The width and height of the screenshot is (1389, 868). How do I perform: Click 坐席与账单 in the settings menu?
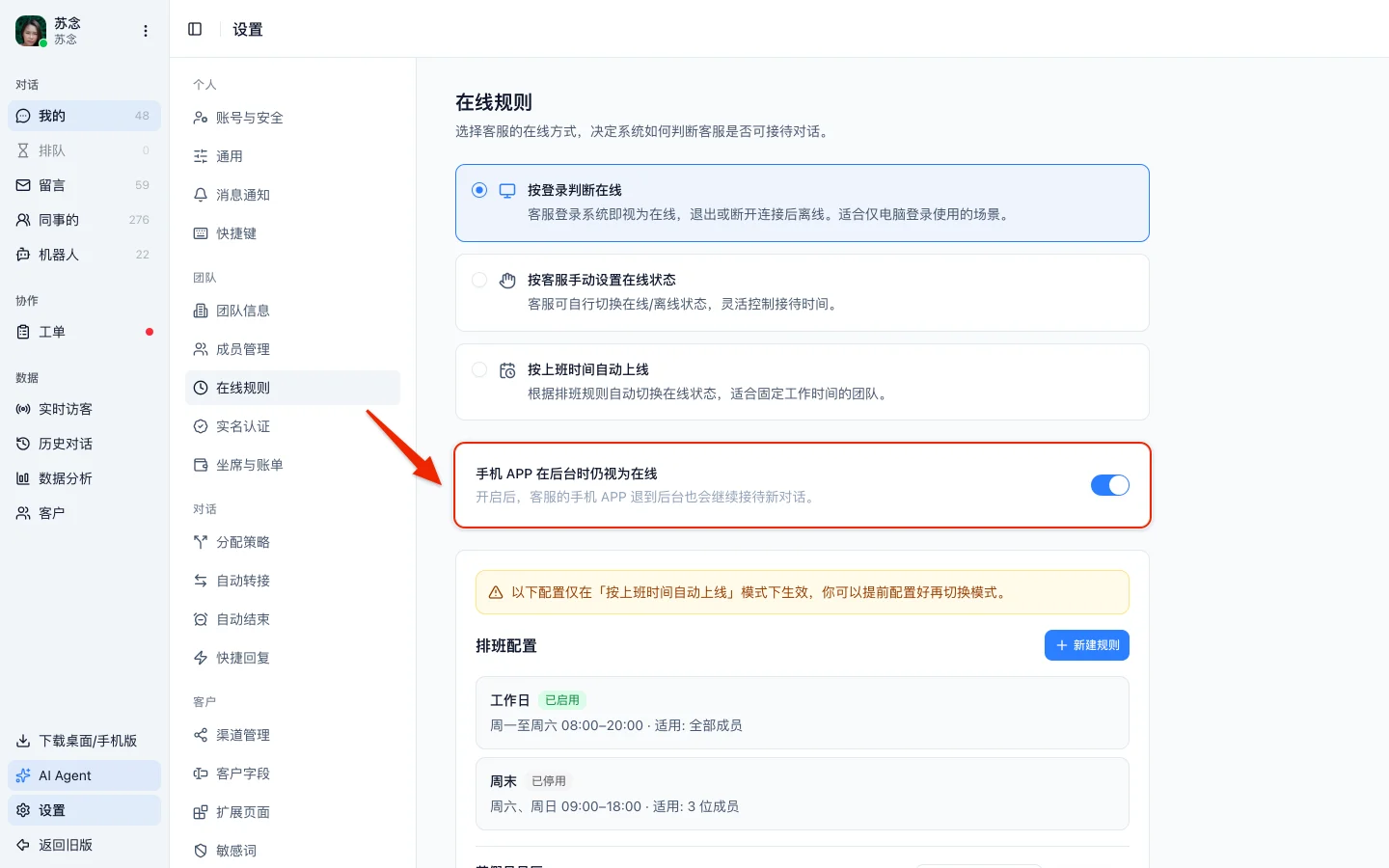292,465
